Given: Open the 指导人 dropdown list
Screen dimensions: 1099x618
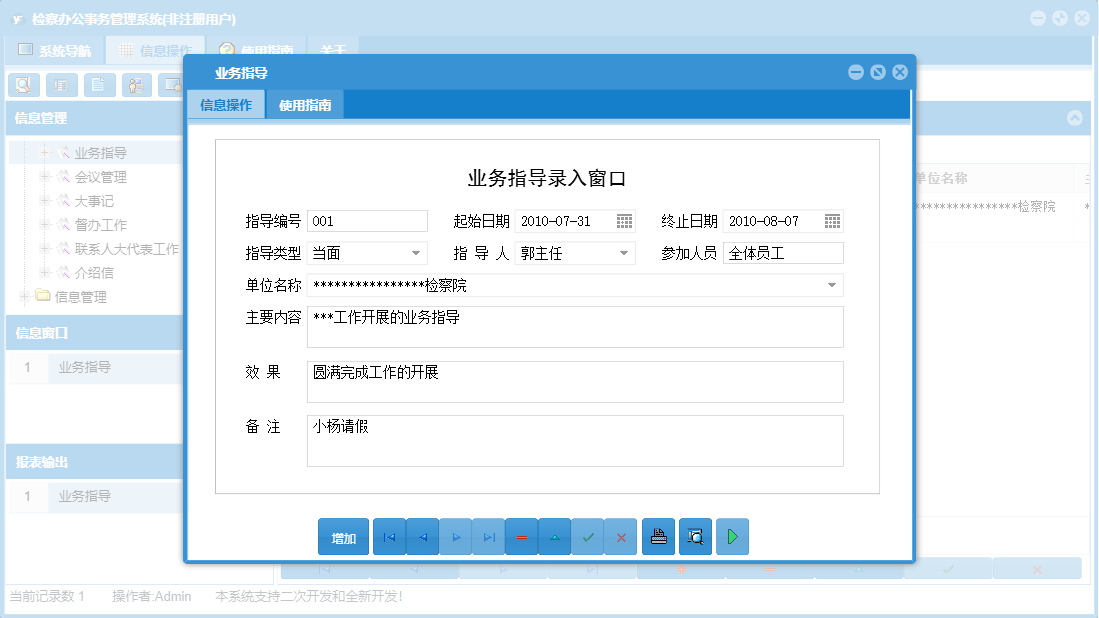Looking at the screenshot, I should point(626,253).
